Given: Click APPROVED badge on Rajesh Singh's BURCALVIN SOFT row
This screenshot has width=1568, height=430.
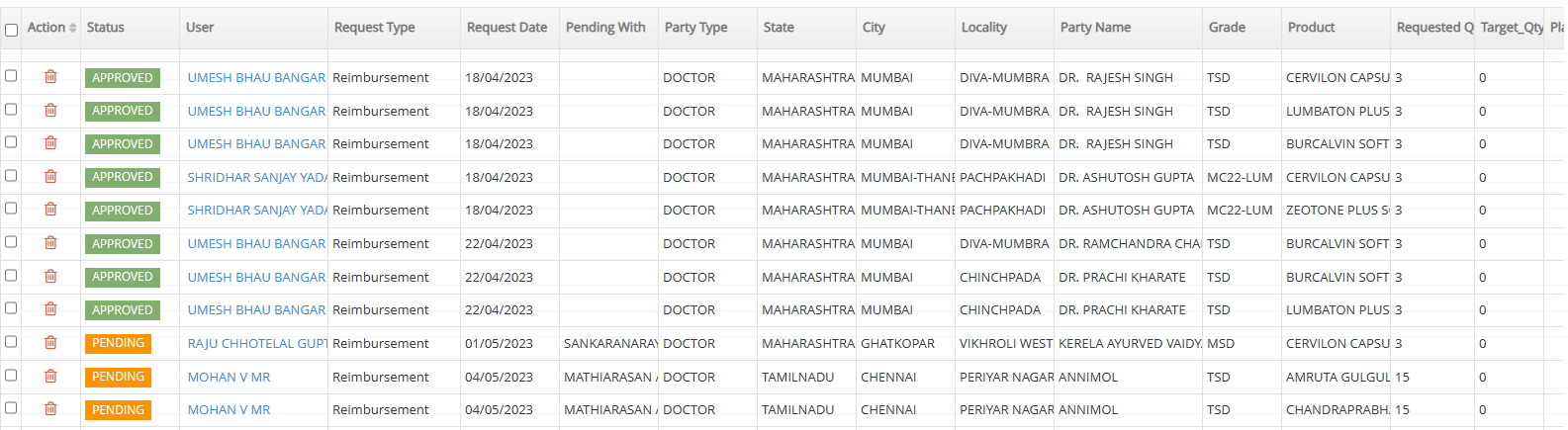Looking at the screenshot, I should tap(123, 143).
